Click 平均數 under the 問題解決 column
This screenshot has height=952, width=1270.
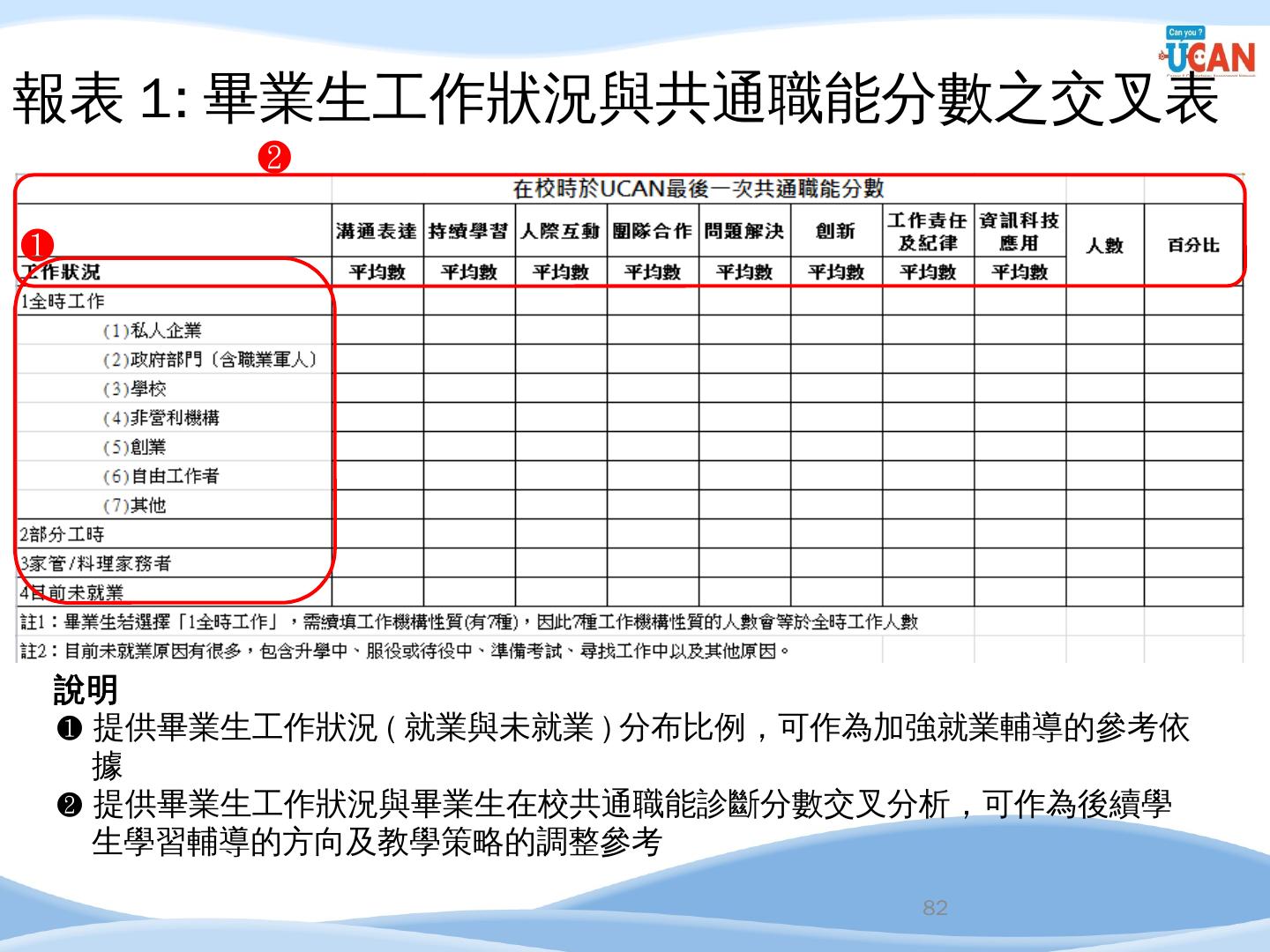tap(744, 272)
